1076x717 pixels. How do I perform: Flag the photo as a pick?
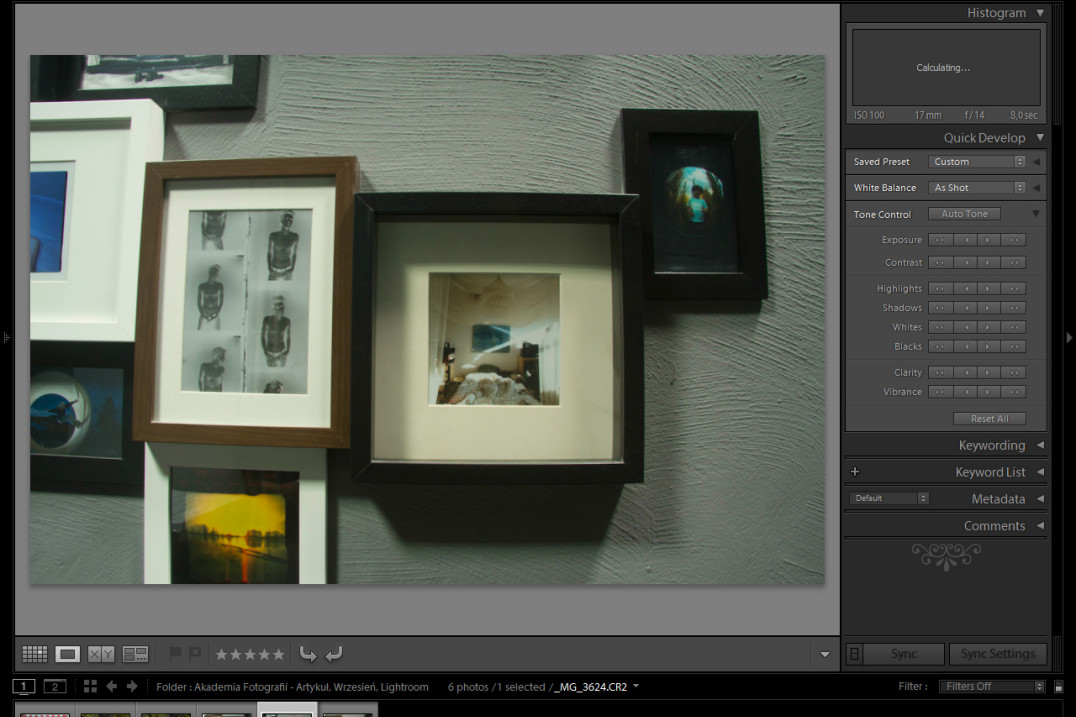tap(176, 654)
